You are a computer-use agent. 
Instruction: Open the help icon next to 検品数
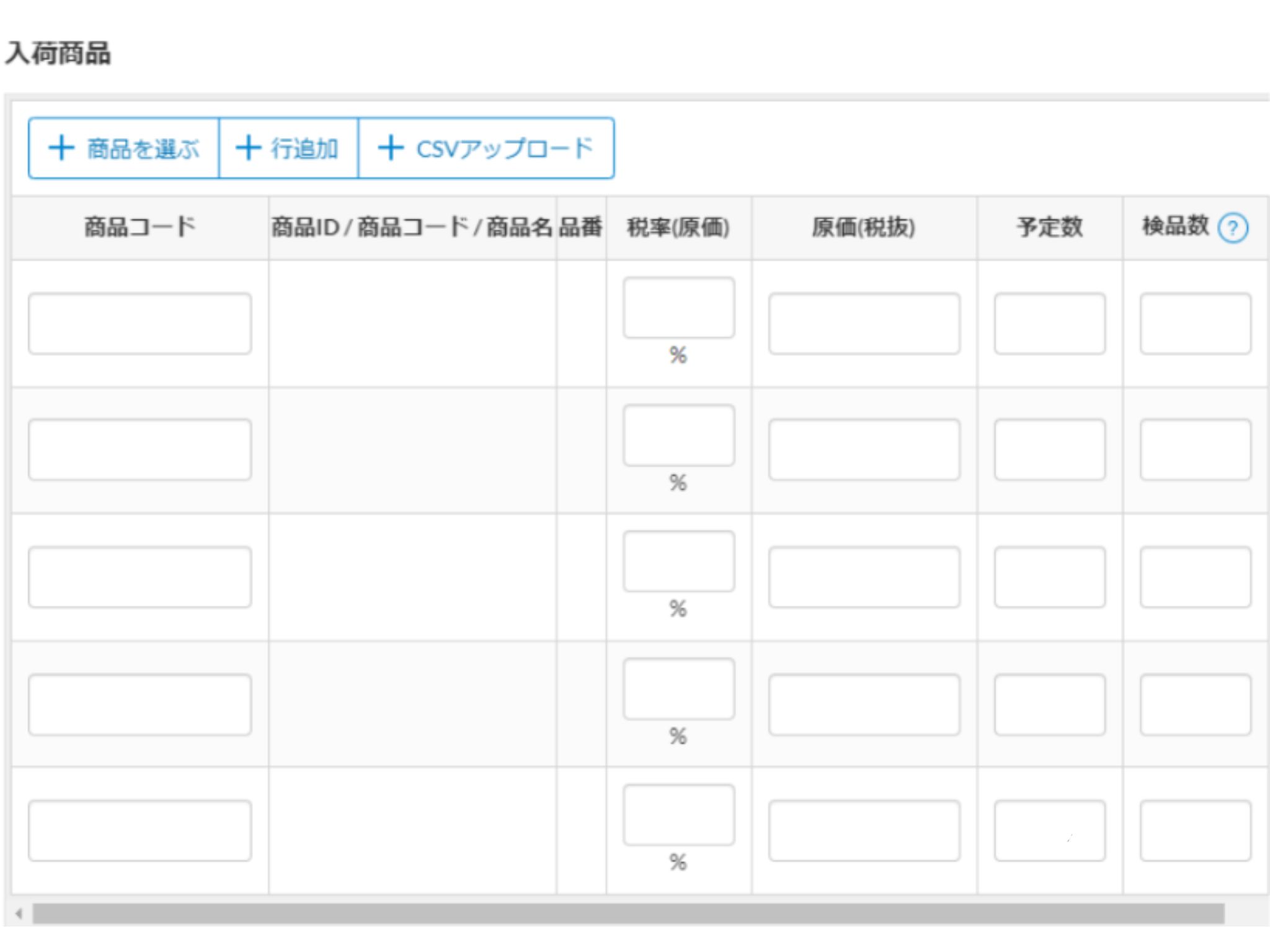[x=1233, y=228]
